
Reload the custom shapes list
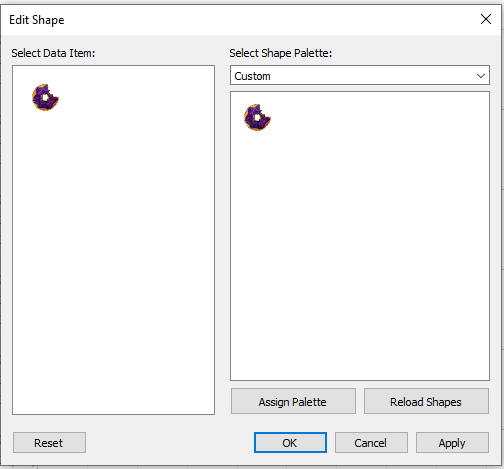426,401
